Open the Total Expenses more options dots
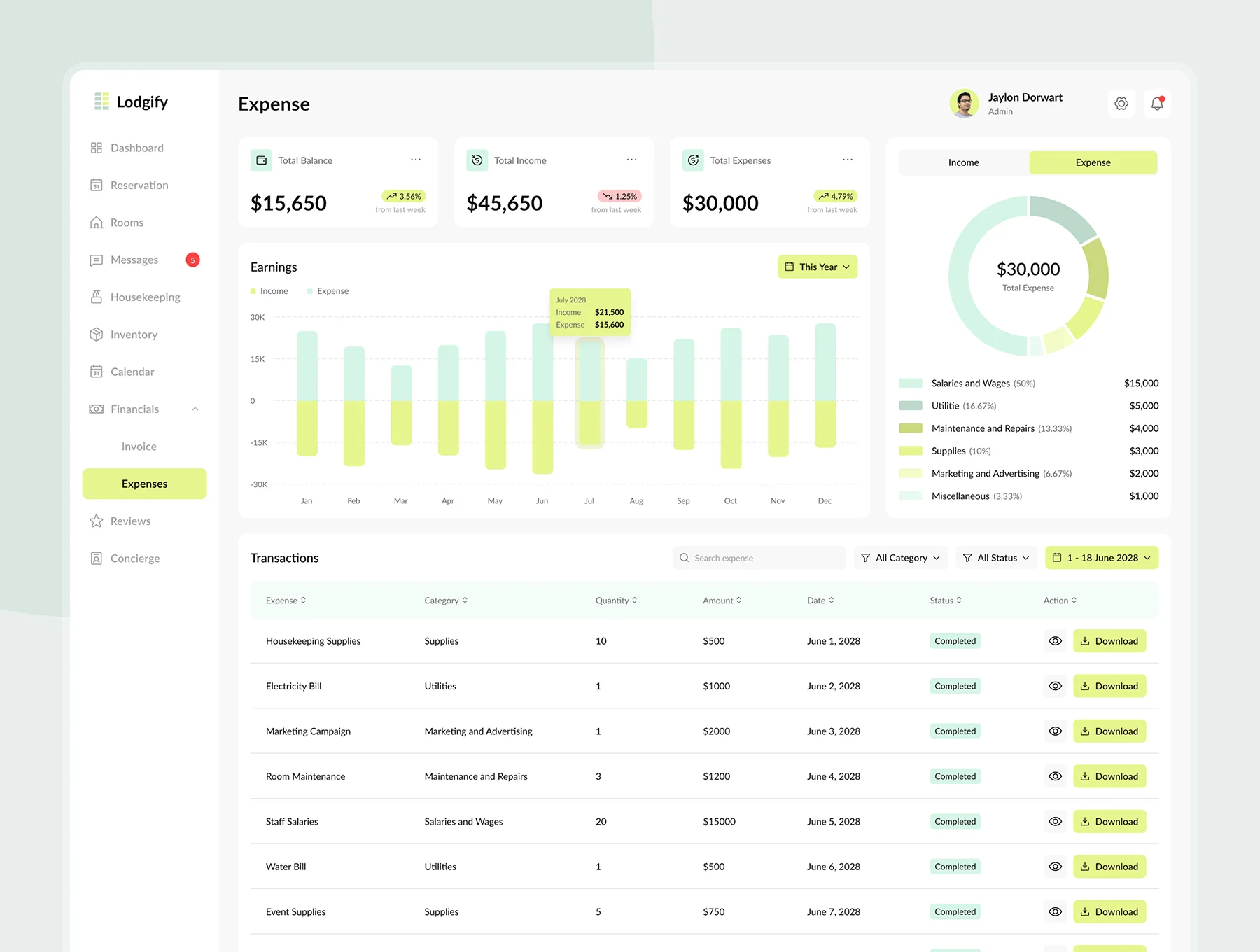The height and width of the screenshot is (952, 1260). pyautogui.click(x=848, y=160)
